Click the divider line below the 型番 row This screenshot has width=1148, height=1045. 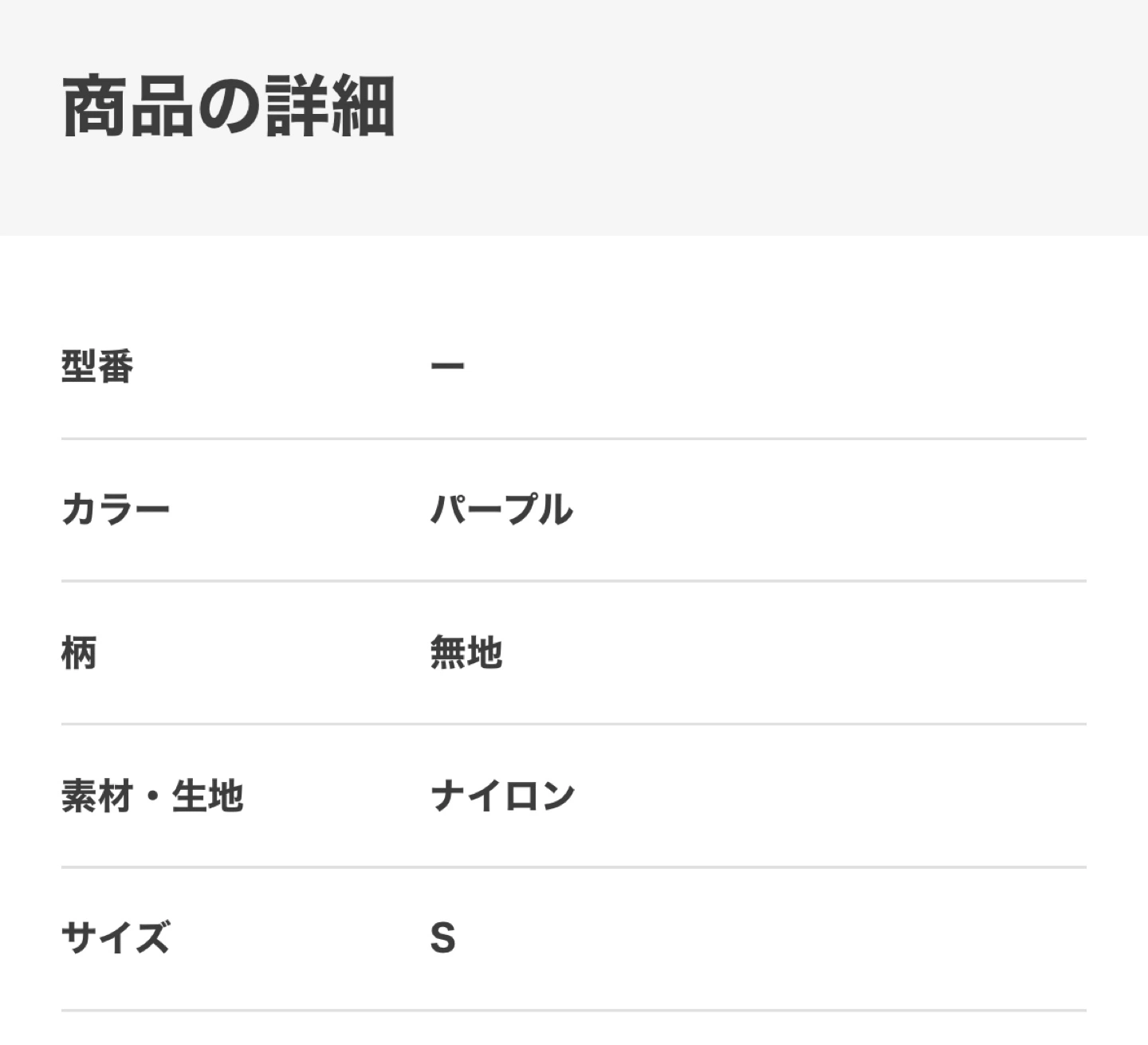574,438
